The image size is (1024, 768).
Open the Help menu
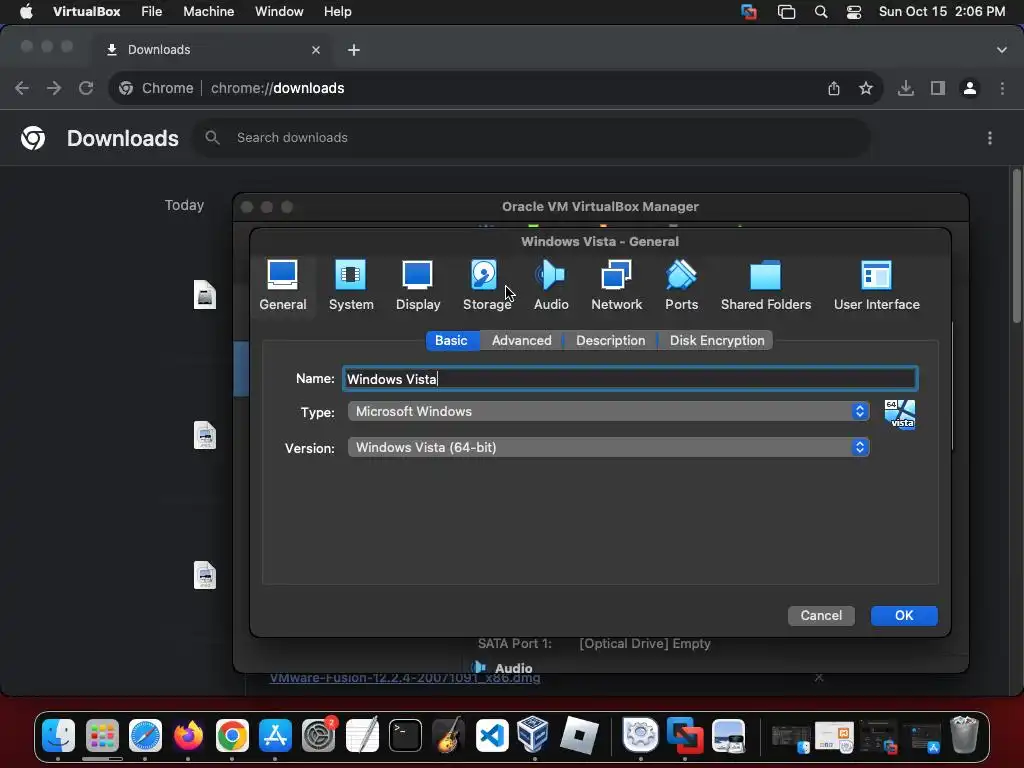tap(338, 12)
